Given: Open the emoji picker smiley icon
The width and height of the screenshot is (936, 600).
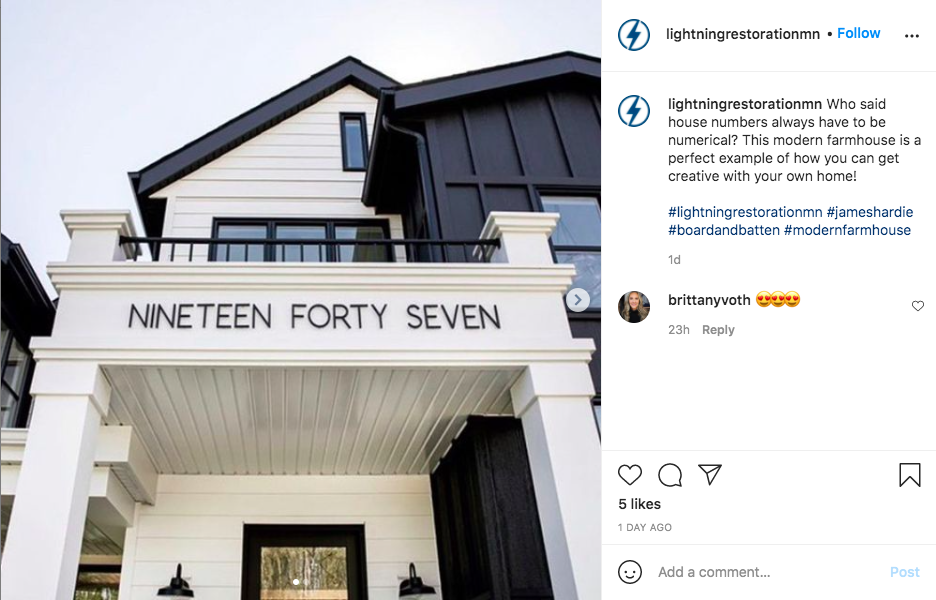Looking at the screenshot, I should coord(630,572).
